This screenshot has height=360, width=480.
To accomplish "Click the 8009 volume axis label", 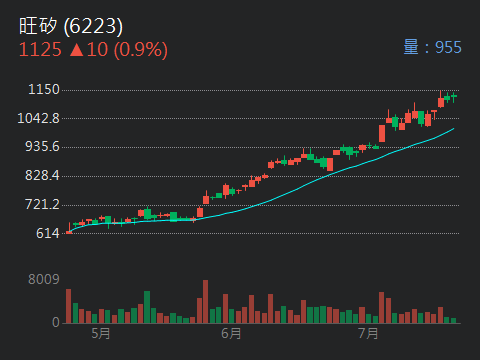I will [44, 279].
